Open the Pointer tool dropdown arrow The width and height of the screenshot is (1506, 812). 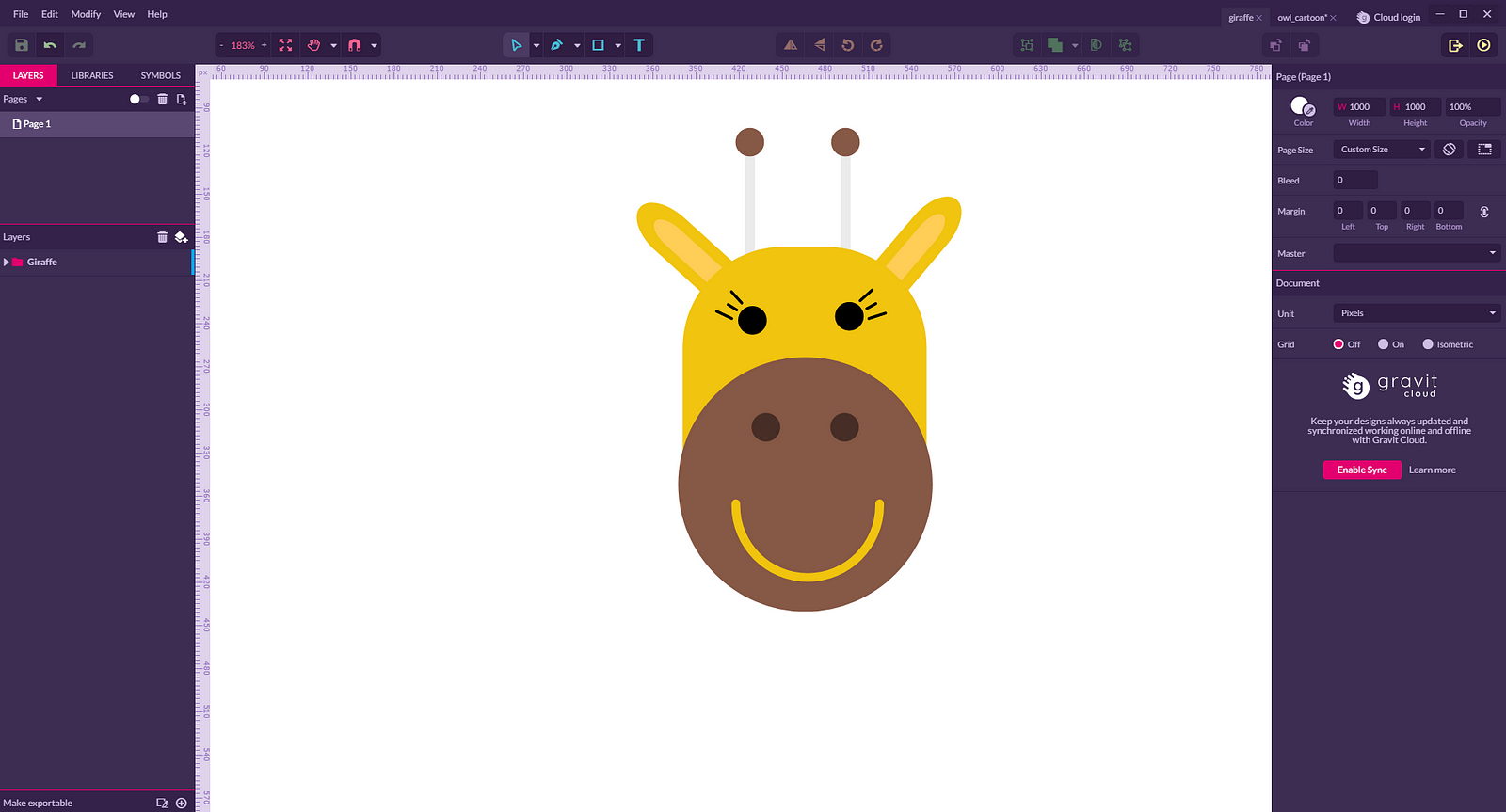(537, 45)
